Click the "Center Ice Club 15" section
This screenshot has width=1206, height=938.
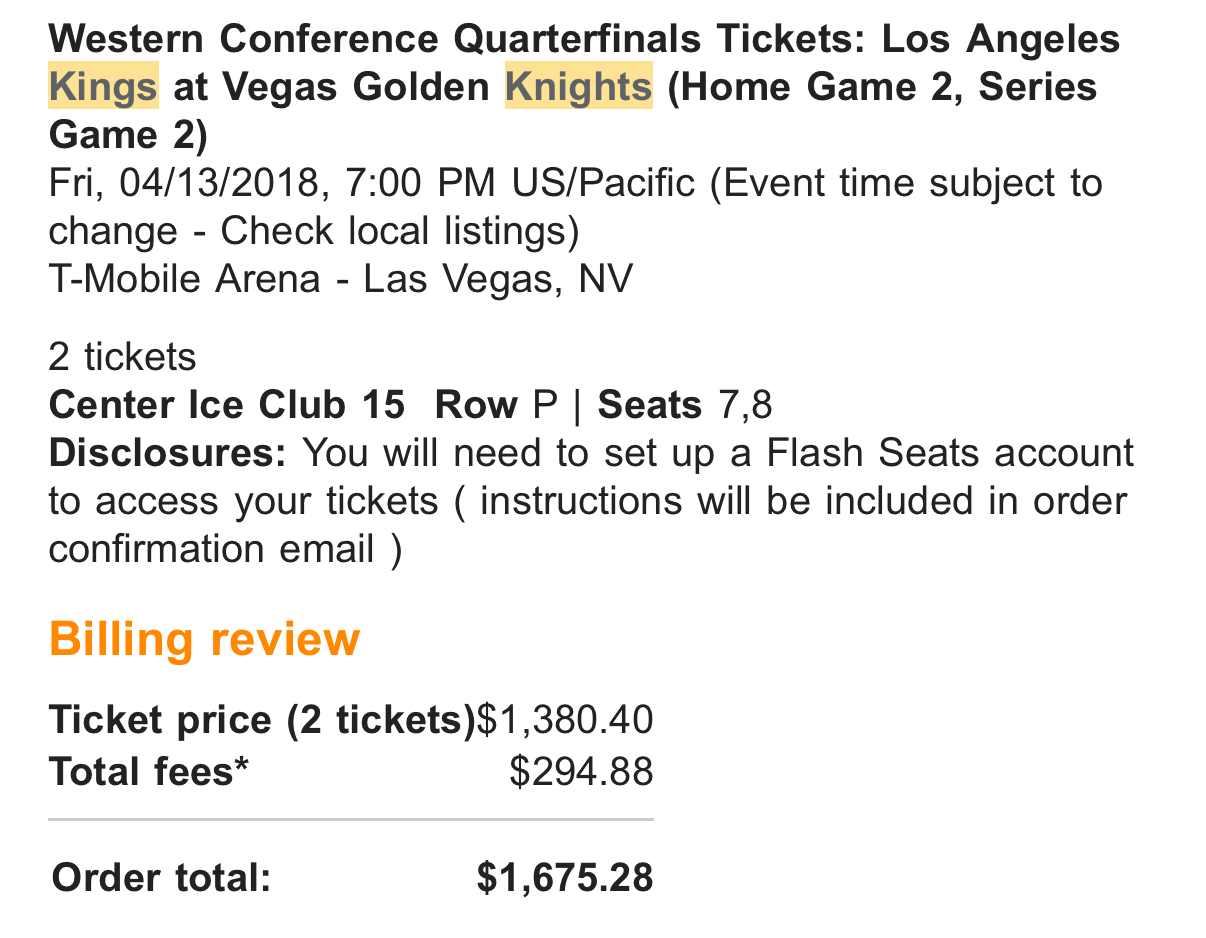(227, 405)
